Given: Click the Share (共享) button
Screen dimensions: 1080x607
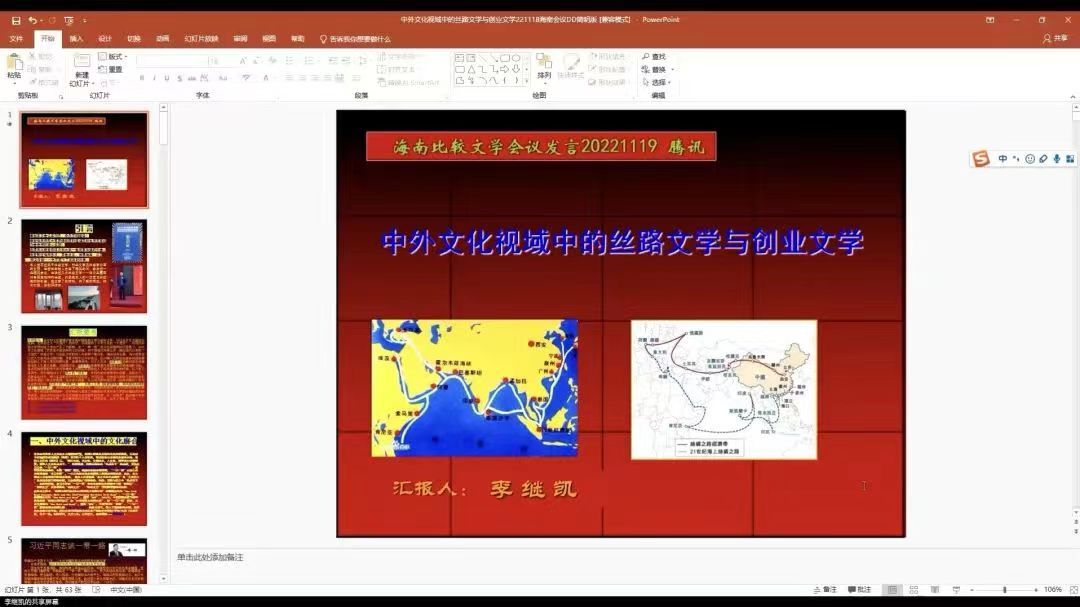Looking at the screenshot, I should (x=1055, y=39).
